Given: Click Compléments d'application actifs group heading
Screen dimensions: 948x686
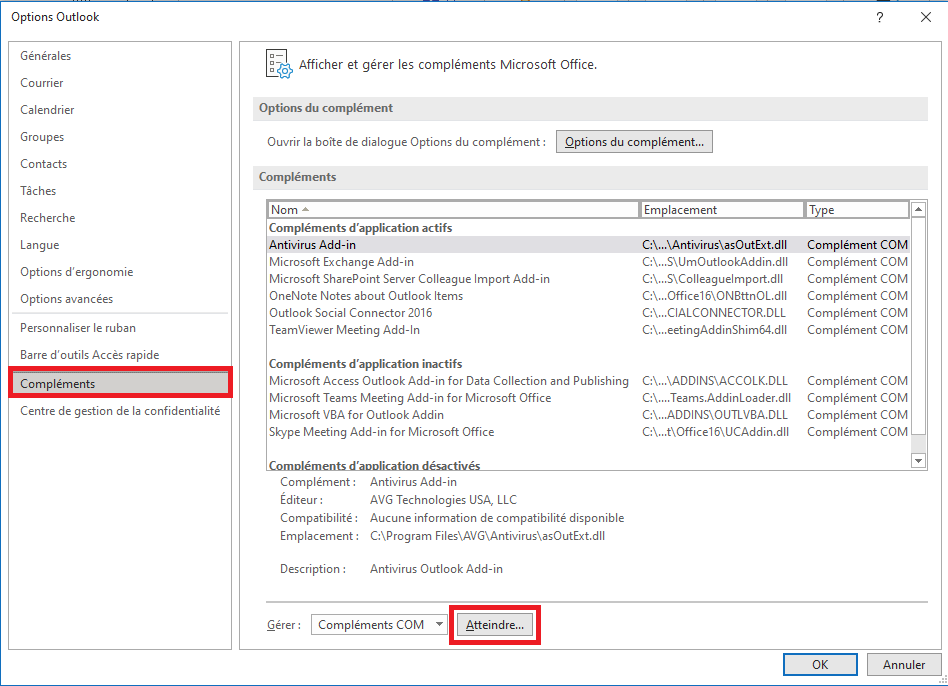Looking at the screenshot, I should [360, 228].
